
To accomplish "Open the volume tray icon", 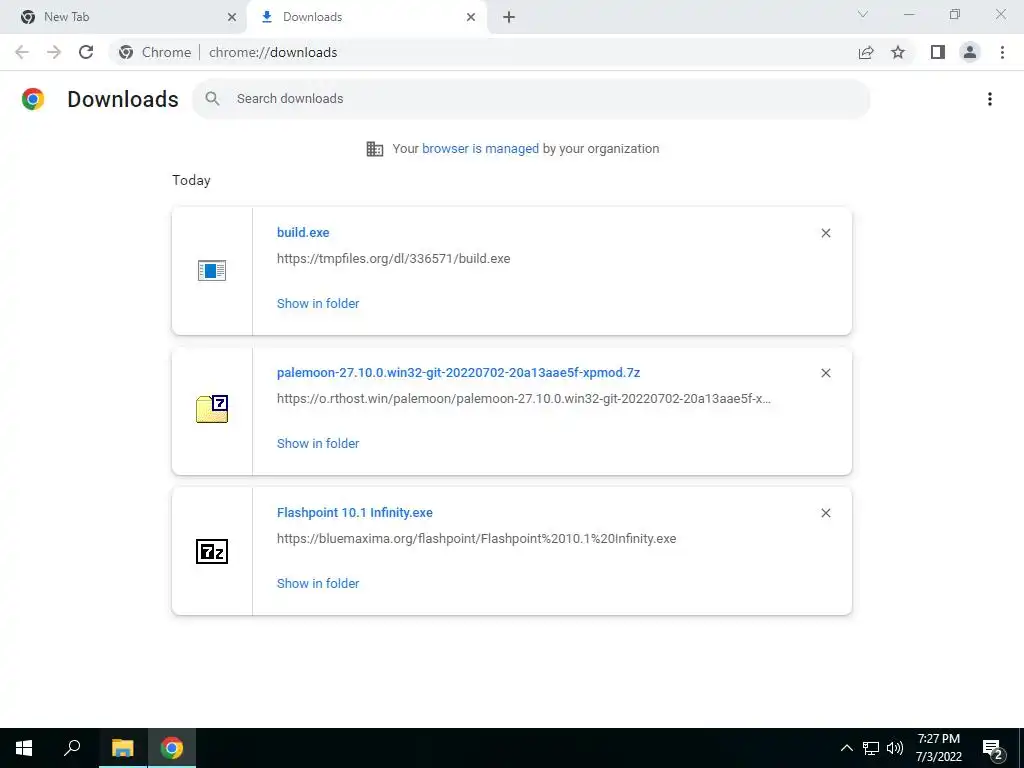I will (x=895, y=748).
